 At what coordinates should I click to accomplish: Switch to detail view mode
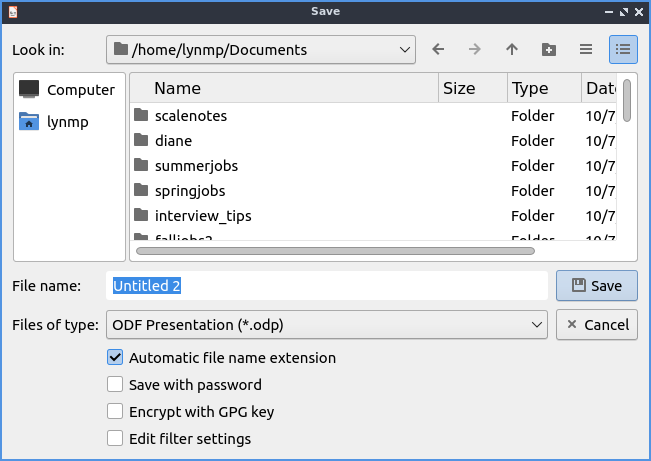coord(623,49)
